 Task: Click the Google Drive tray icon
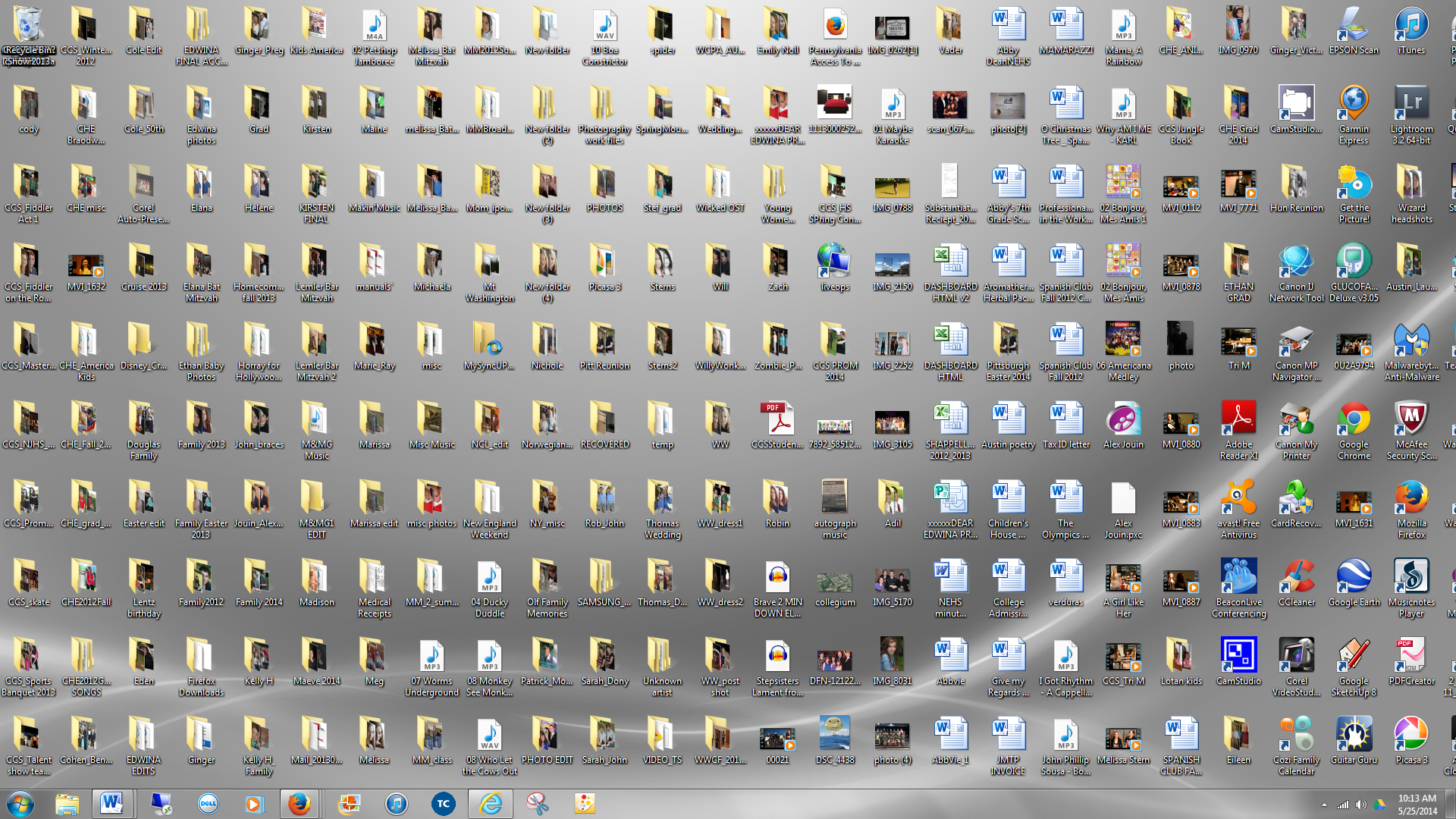[x=1379, y=805]
